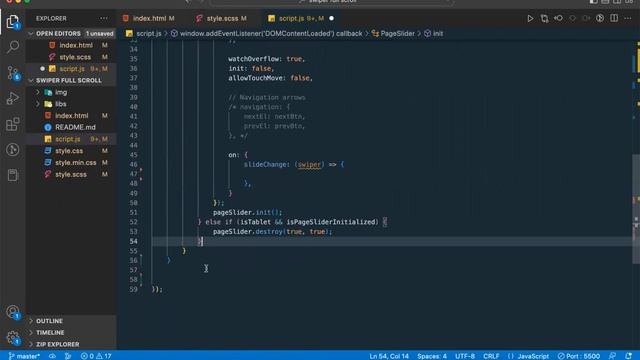Click the Spaces: 4 indentation selector

tap(432, 356)
